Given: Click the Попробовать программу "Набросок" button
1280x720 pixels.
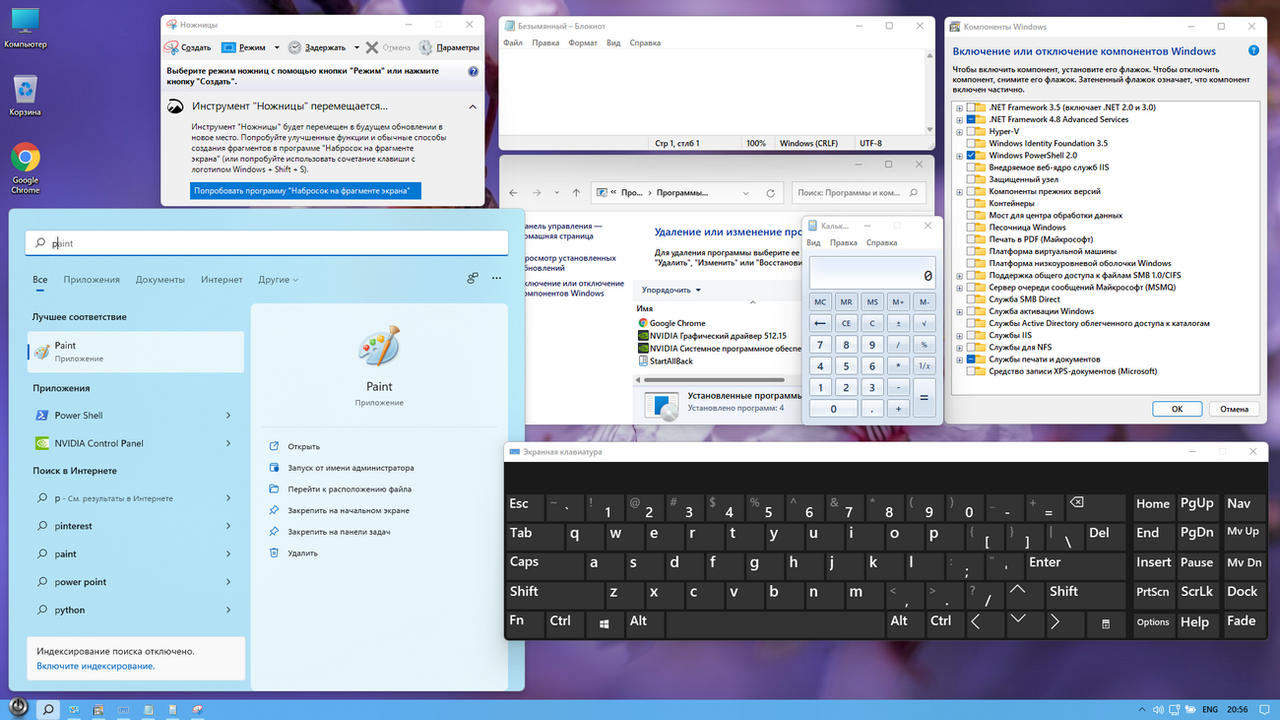Looking at the screenshot, I should [x=306, y=190].
